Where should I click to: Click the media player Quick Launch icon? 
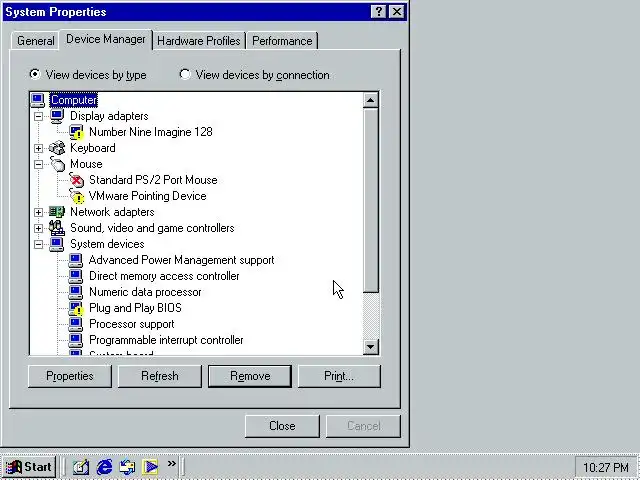[x=150, y=467]
